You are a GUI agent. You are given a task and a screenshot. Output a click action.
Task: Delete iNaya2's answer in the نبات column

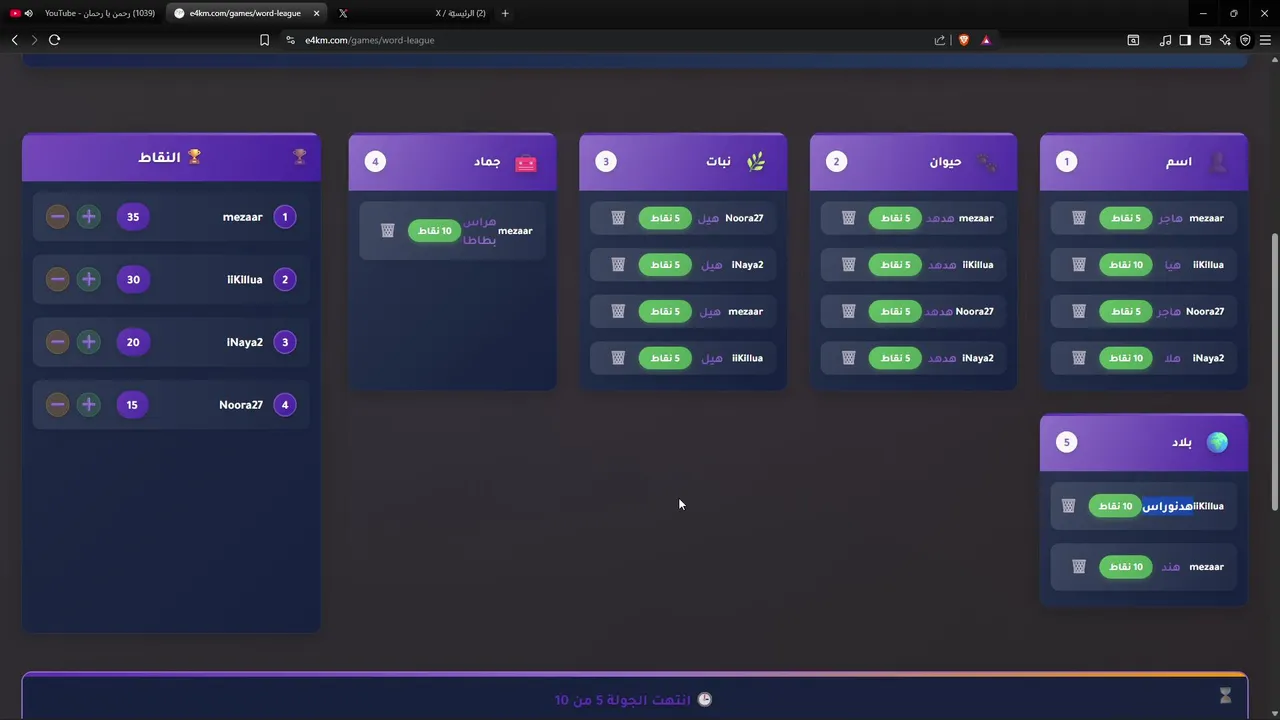pos(618,265)
